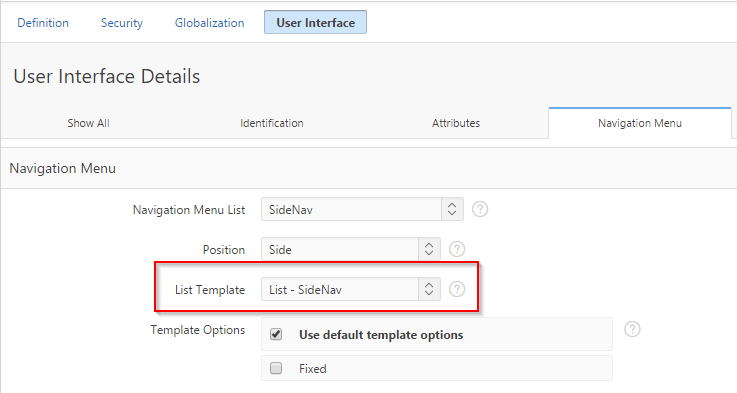Viewport: 737px width, 393px height.
Task: Open the Show All section tab
Action: click(88, 123)
